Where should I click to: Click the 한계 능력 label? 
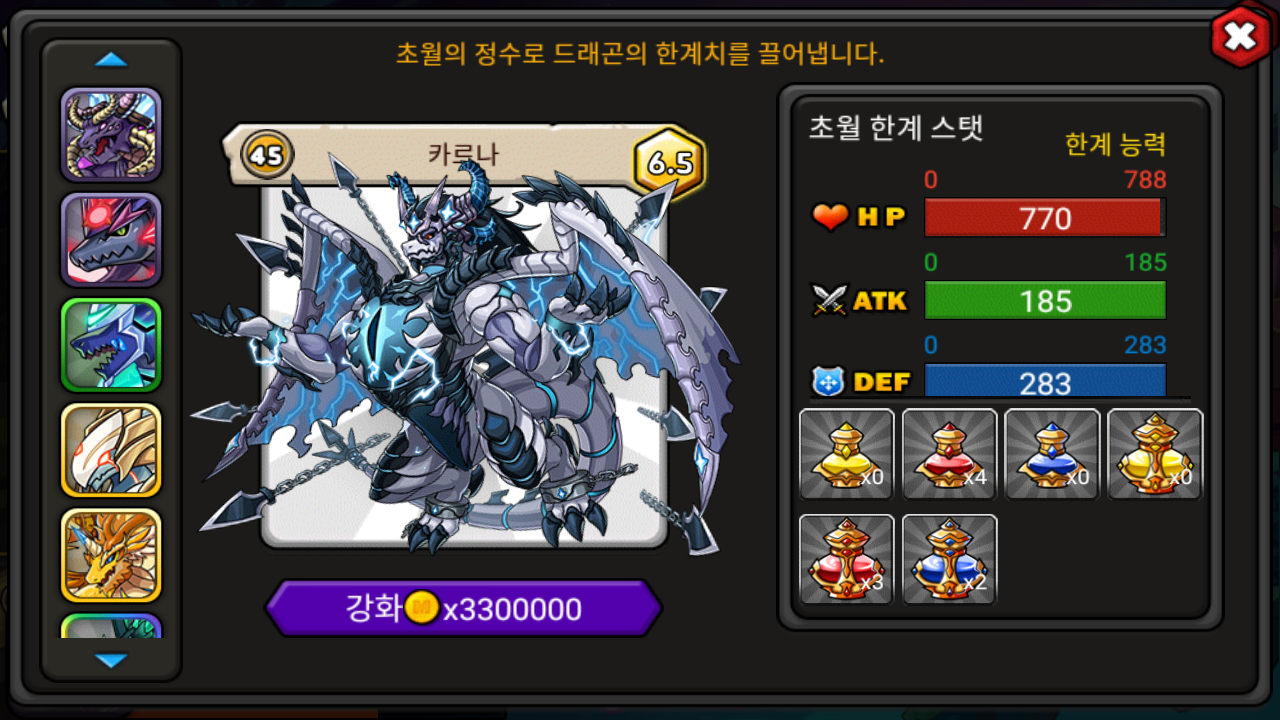1115,145
